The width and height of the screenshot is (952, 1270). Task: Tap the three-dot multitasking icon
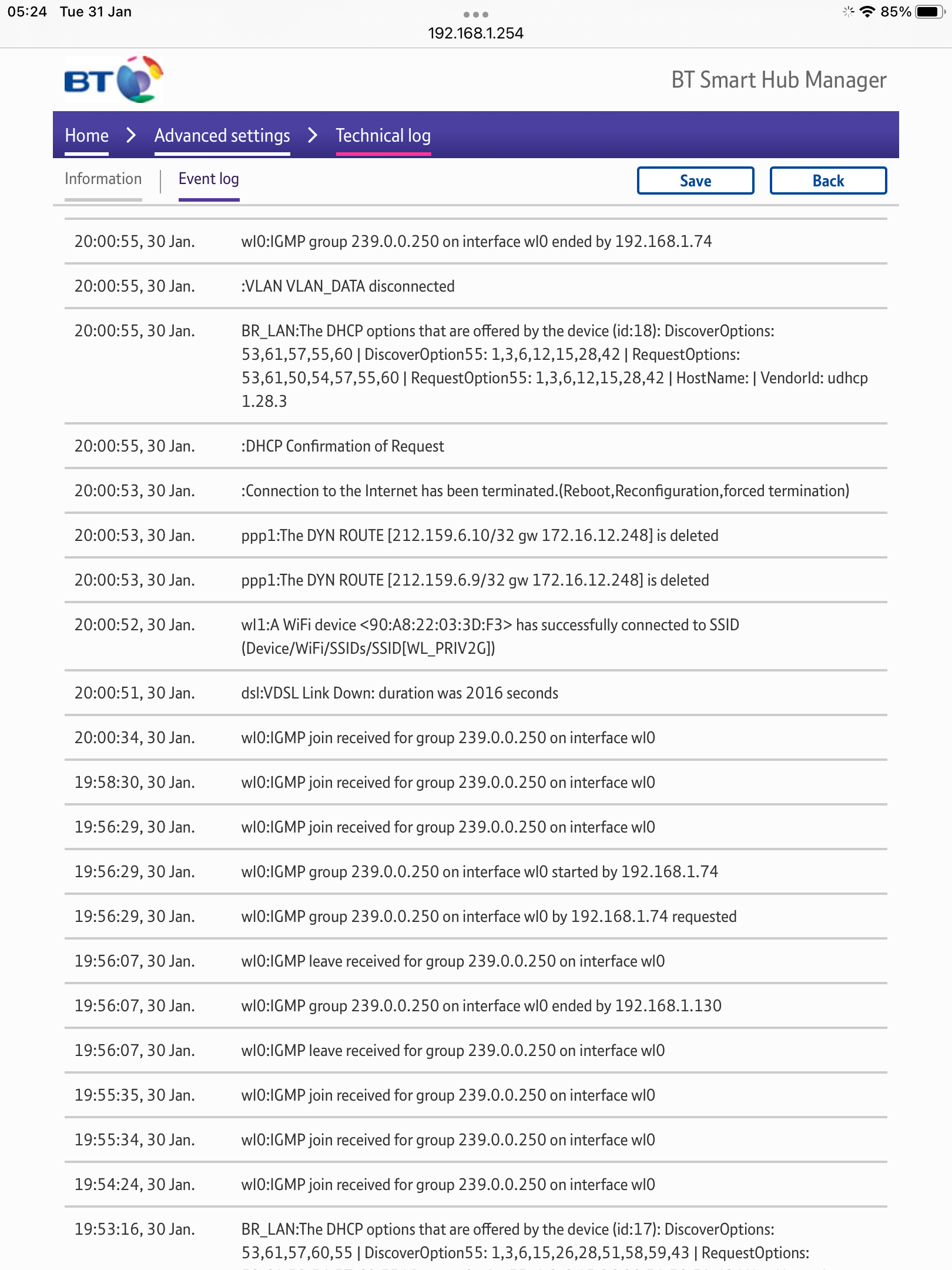pyautogui.click(x=475, y=14)
